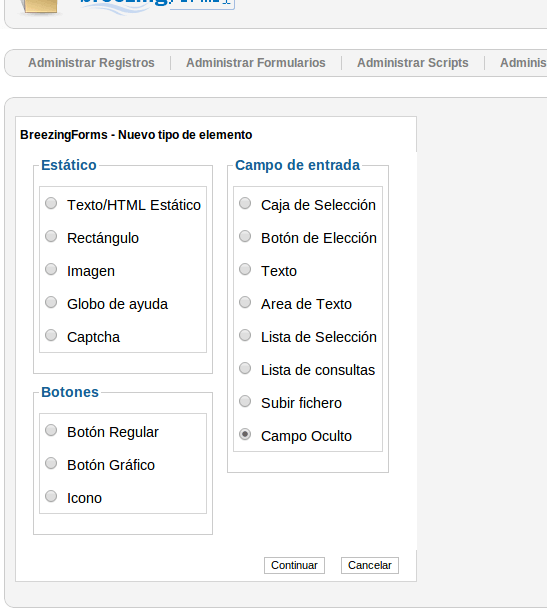
Task: Select Texto/HTML Estático radio option
Action: click(51, 203)
